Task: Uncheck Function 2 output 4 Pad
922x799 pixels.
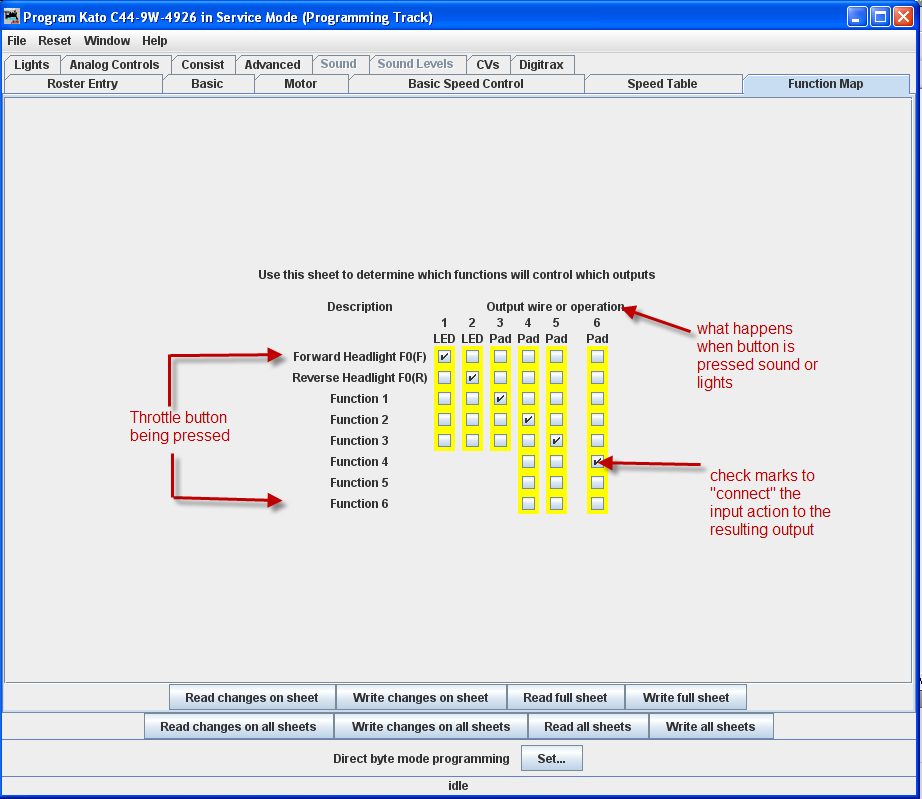Action: tap(528, 420)
